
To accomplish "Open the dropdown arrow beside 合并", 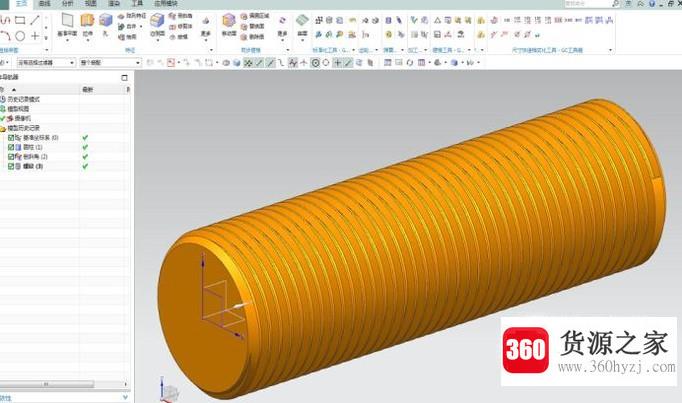I will pyautogui.click(x=141, y=27).
